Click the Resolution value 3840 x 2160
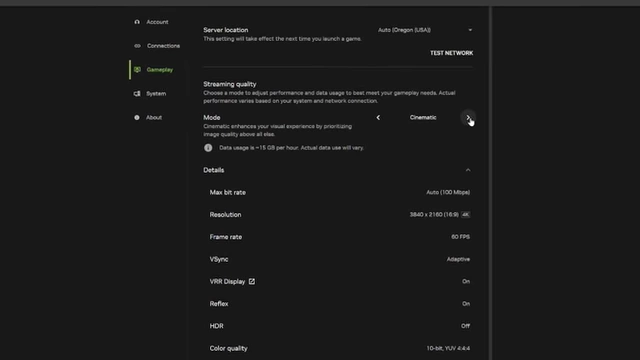Image resolution: width=640 pixels, height=360 pixels. click(434, 215)
